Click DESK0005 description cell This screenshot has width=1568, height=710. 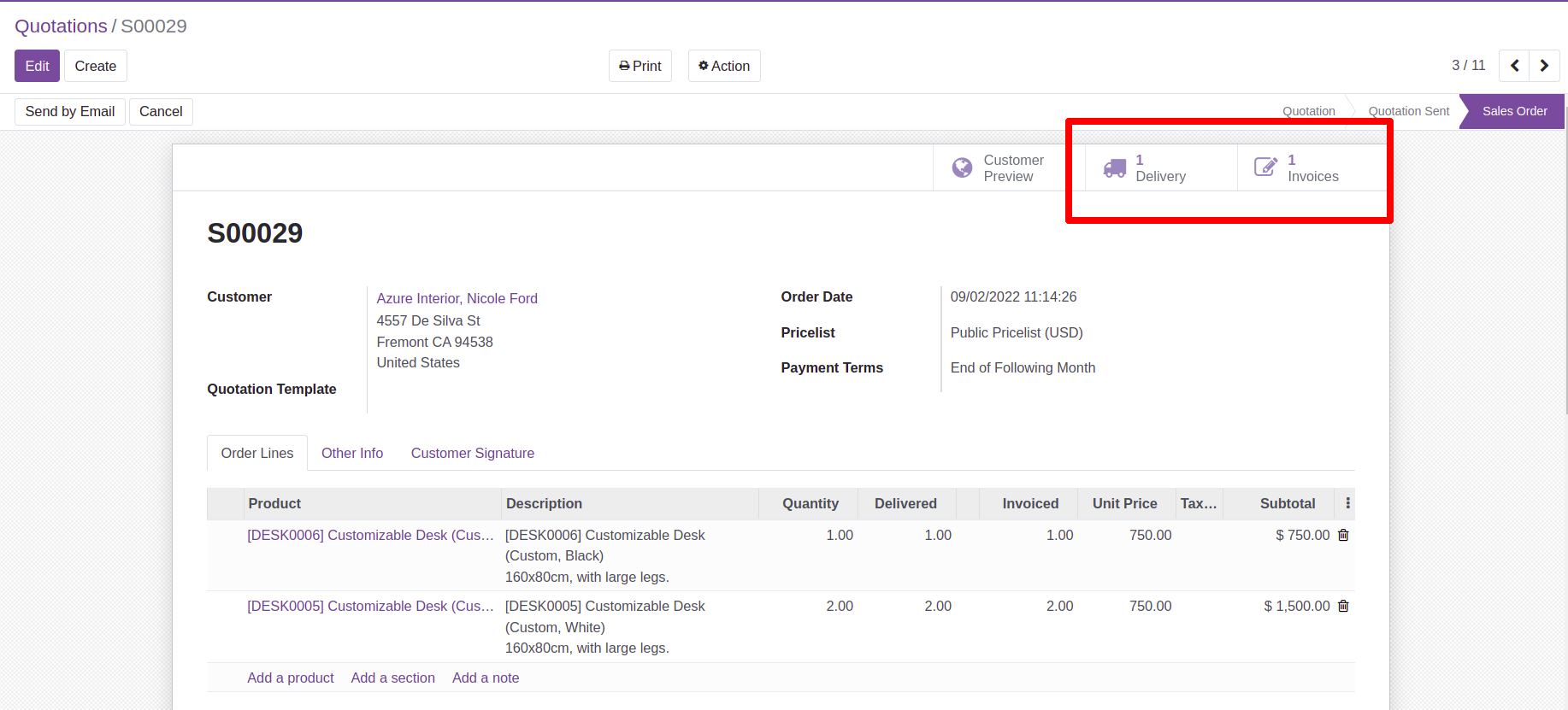[x=630, y=626]
